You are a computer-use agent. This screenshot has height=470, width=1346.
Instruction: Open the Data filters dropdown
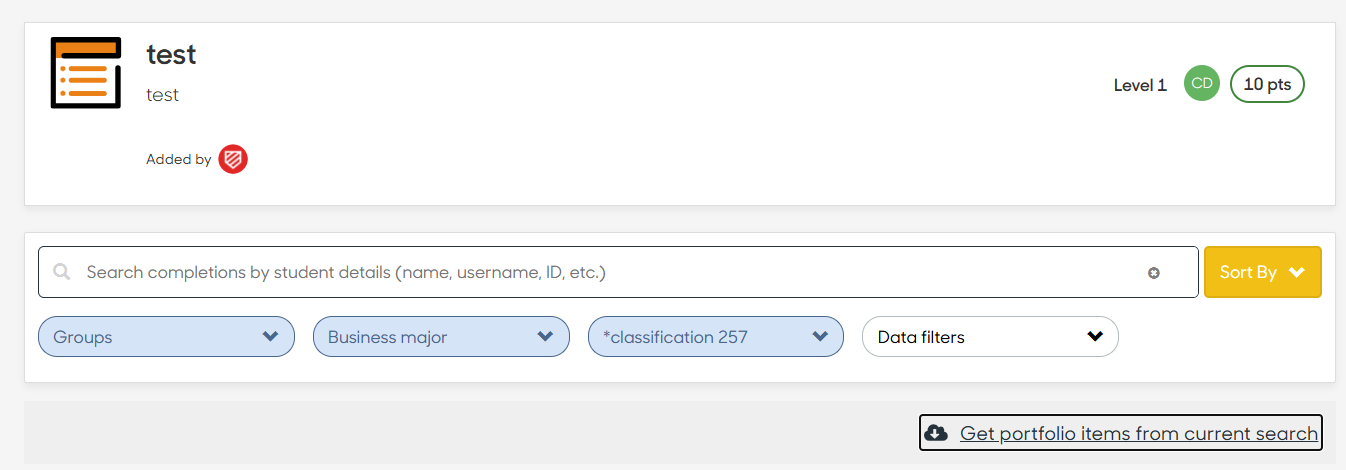(990, 337)
